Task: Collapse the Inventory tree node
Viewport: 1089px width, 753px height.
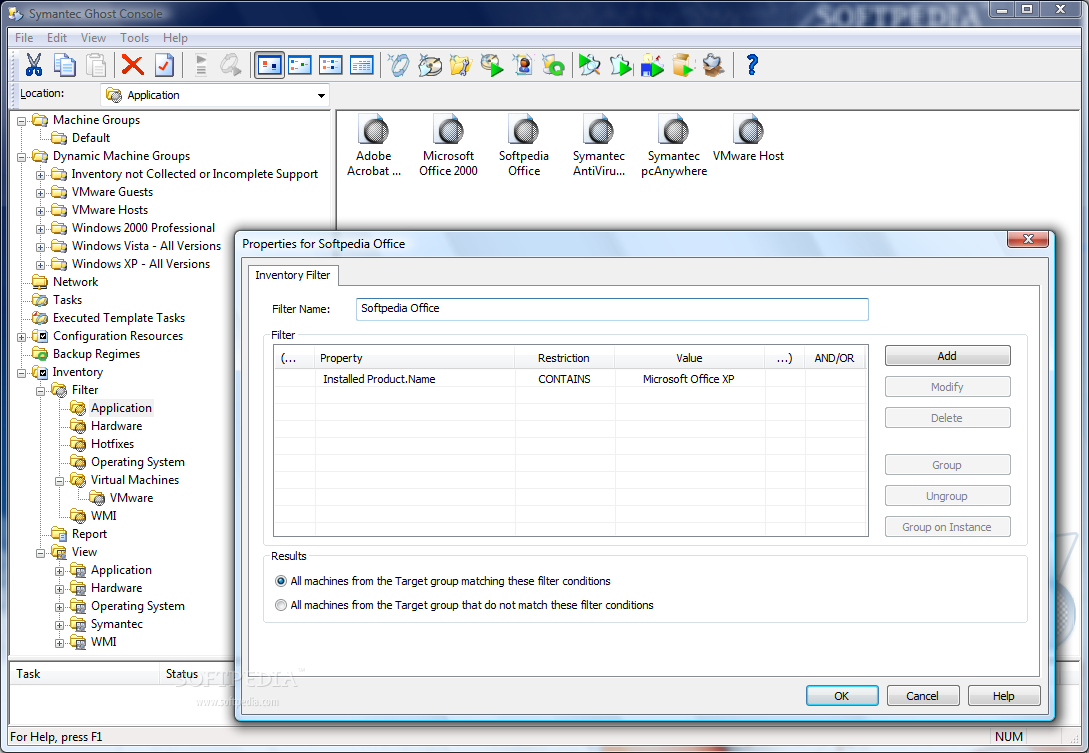Action: pos(22,373)
